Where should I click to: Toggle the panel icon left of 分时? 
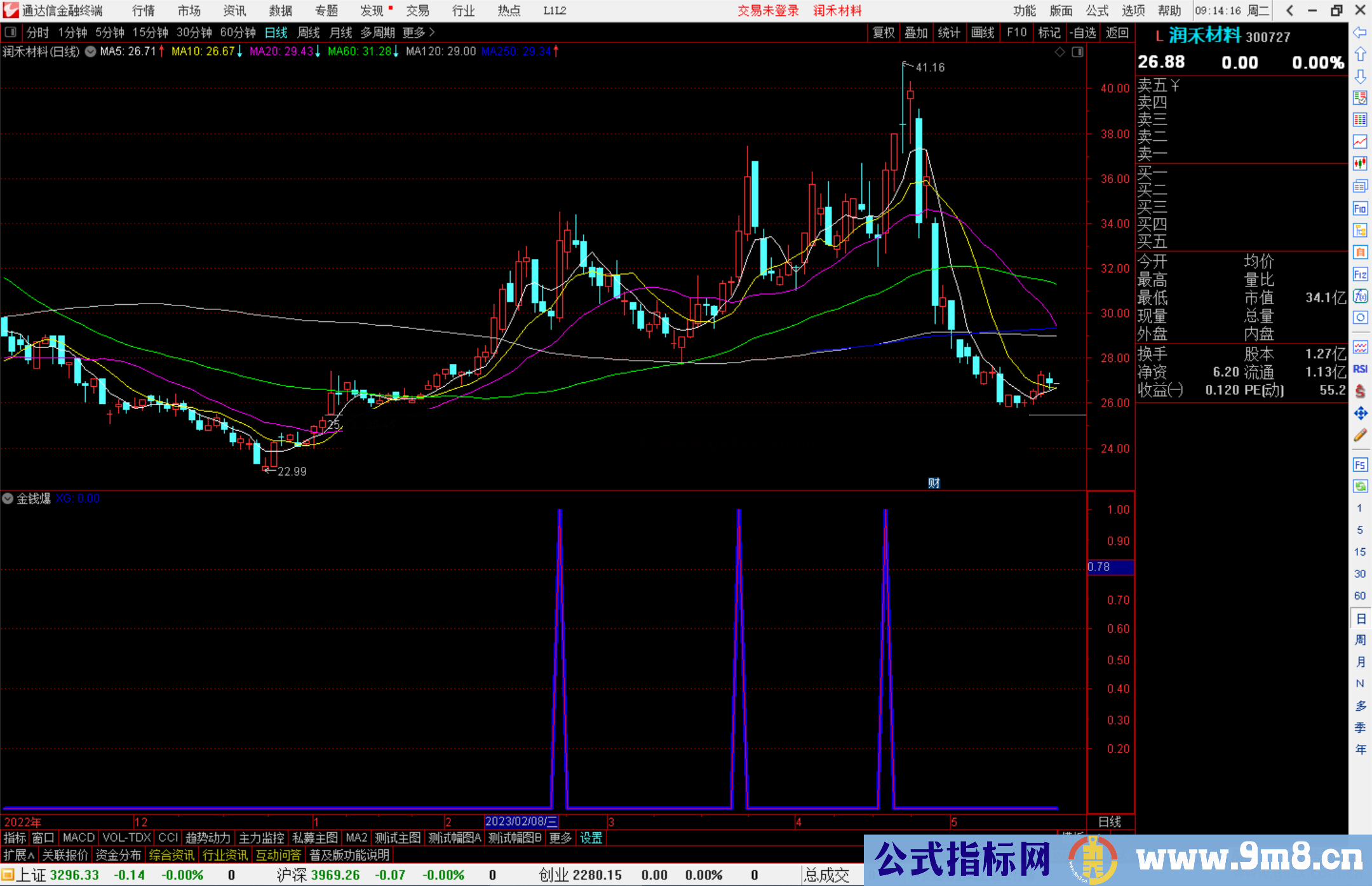click(11, 32)
